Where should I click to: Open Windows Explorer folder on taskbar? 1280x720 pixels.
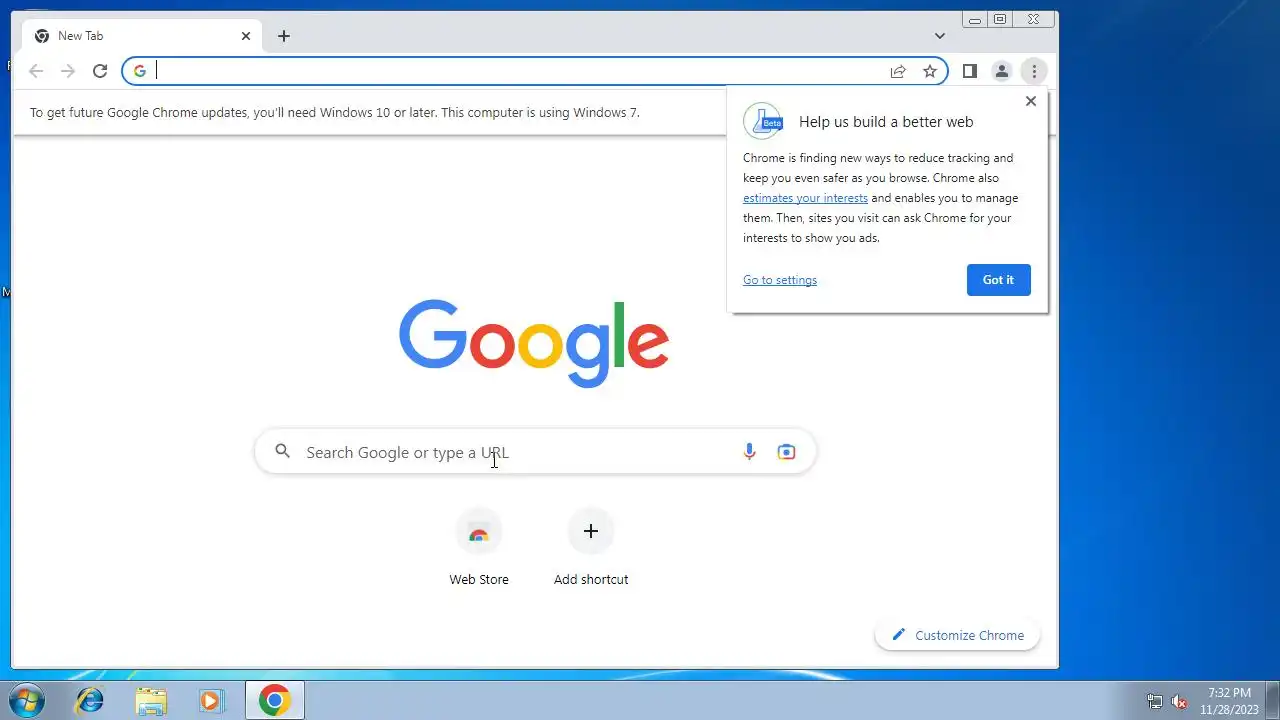(x=151, y=701)
